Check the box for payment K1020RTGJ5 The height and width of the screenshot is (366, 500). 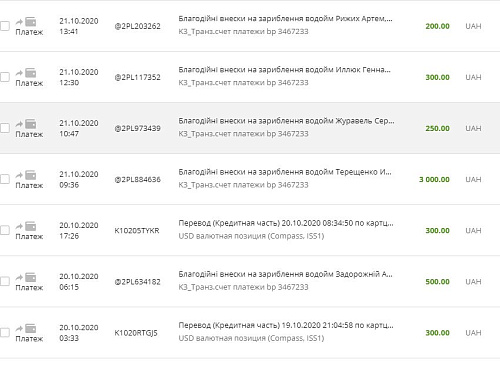[5, 333]
